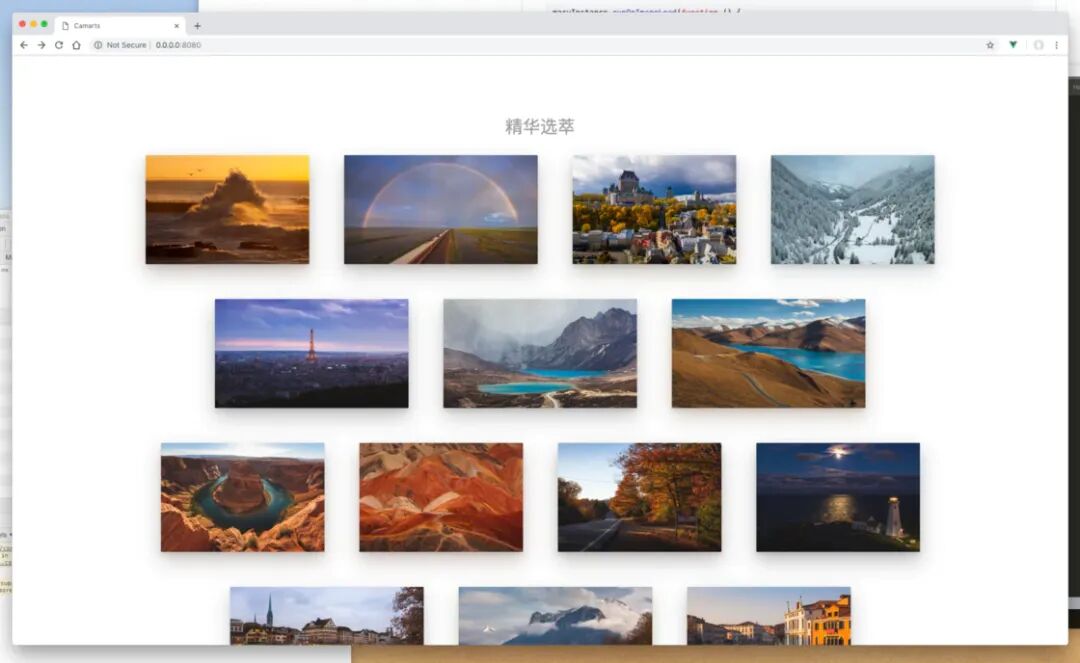Open the cloudy mountain peak photo
The height and width of the screenshot is (663, 1080).
point(555,615)
